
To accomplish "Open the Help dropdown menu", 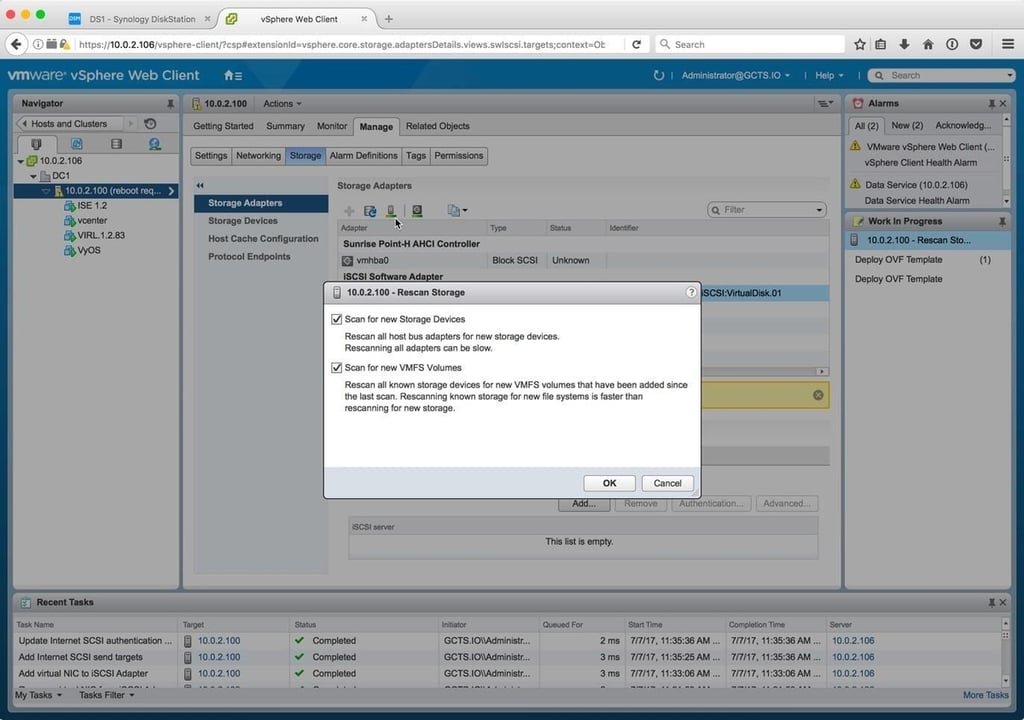I will [x=829, y=75].
